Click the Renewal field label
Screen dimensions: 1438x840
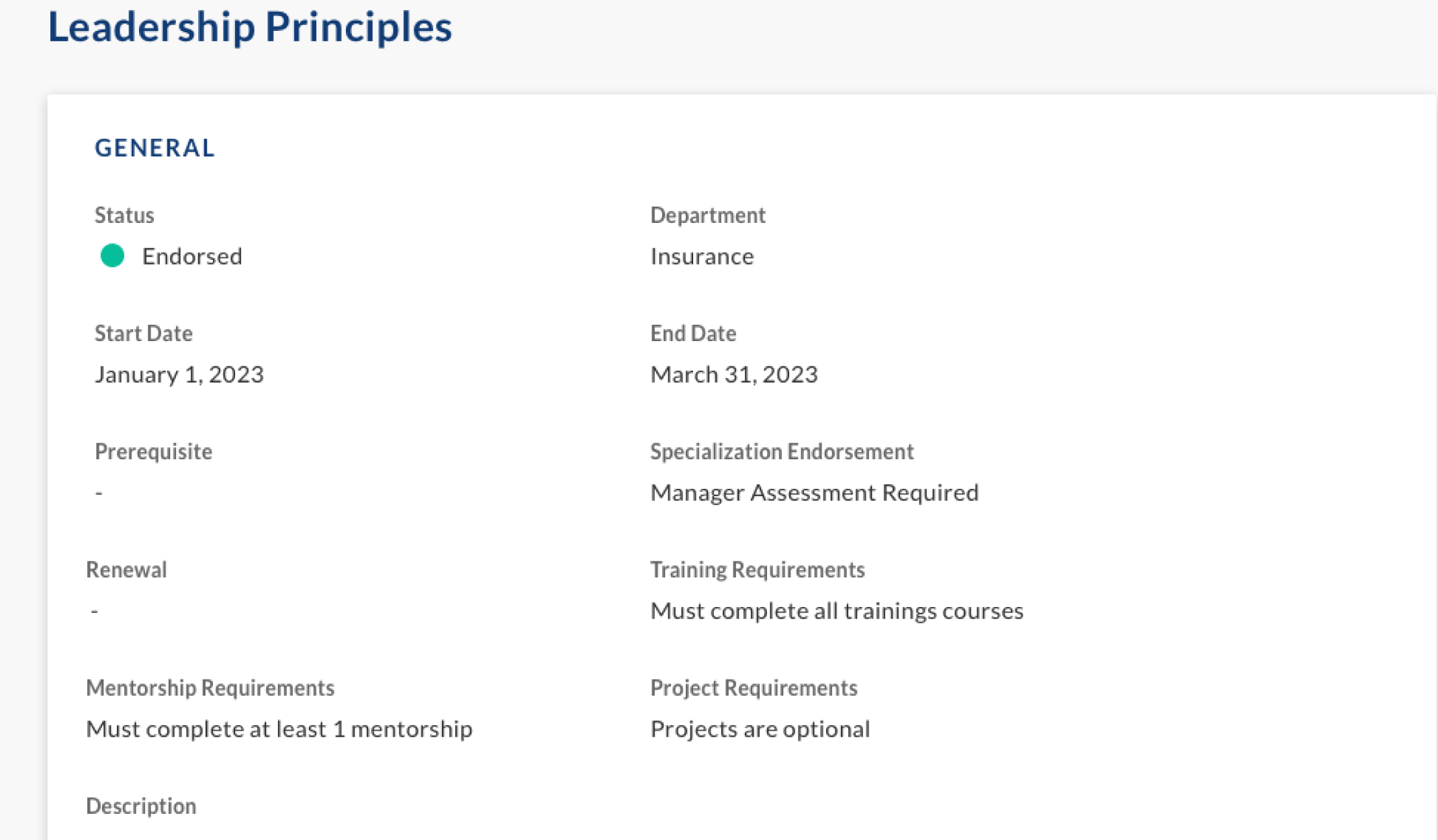[126, 569]
